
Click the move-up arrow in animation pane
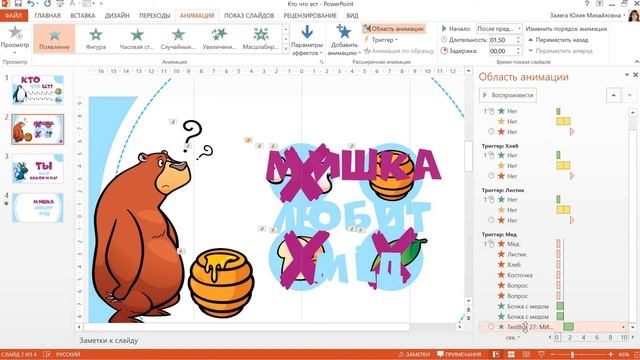coord(613,95)
